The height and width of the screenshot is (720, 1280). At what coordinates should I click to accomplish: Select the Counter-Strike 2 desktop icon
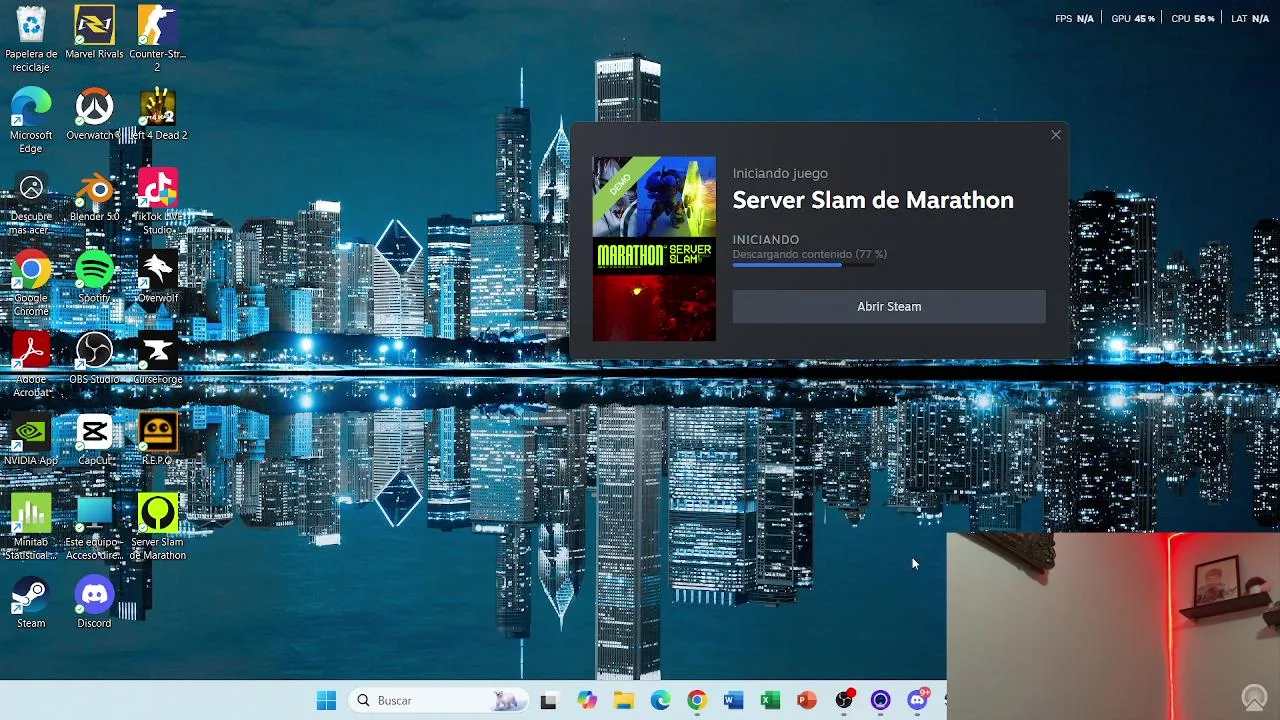(157, 38)
